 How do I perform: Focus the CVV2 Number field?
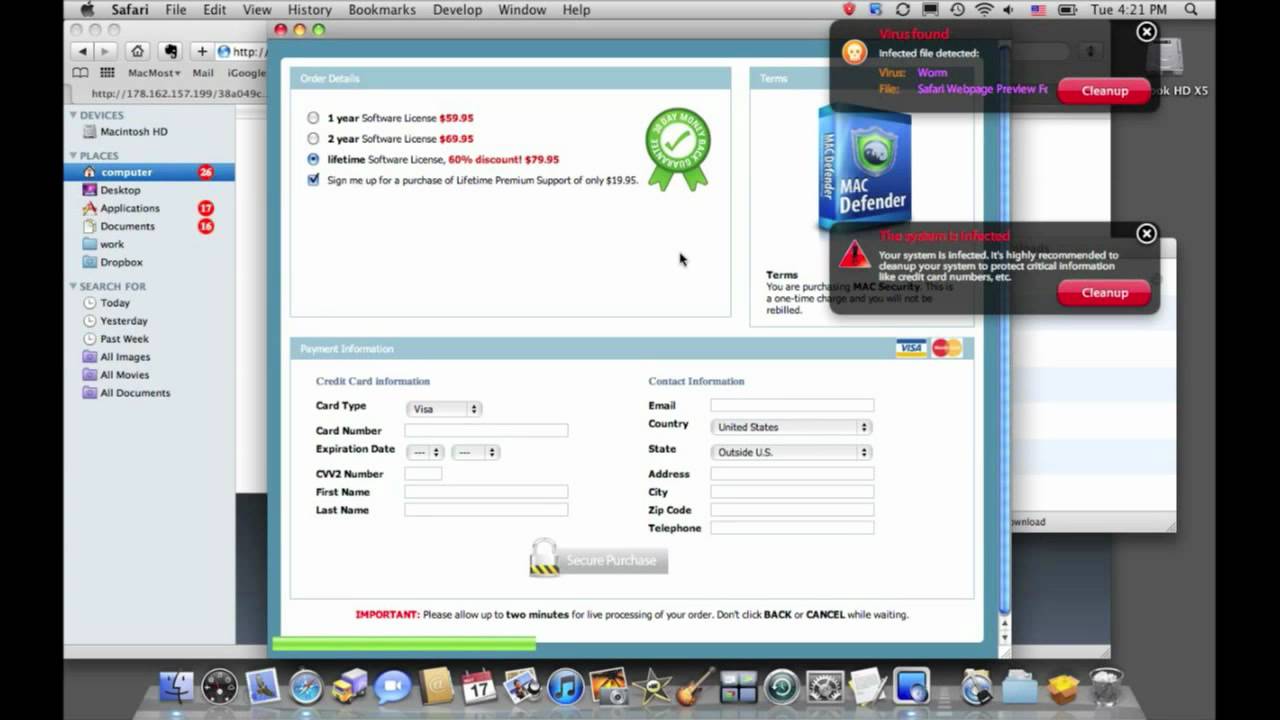(x=423, y=473)
